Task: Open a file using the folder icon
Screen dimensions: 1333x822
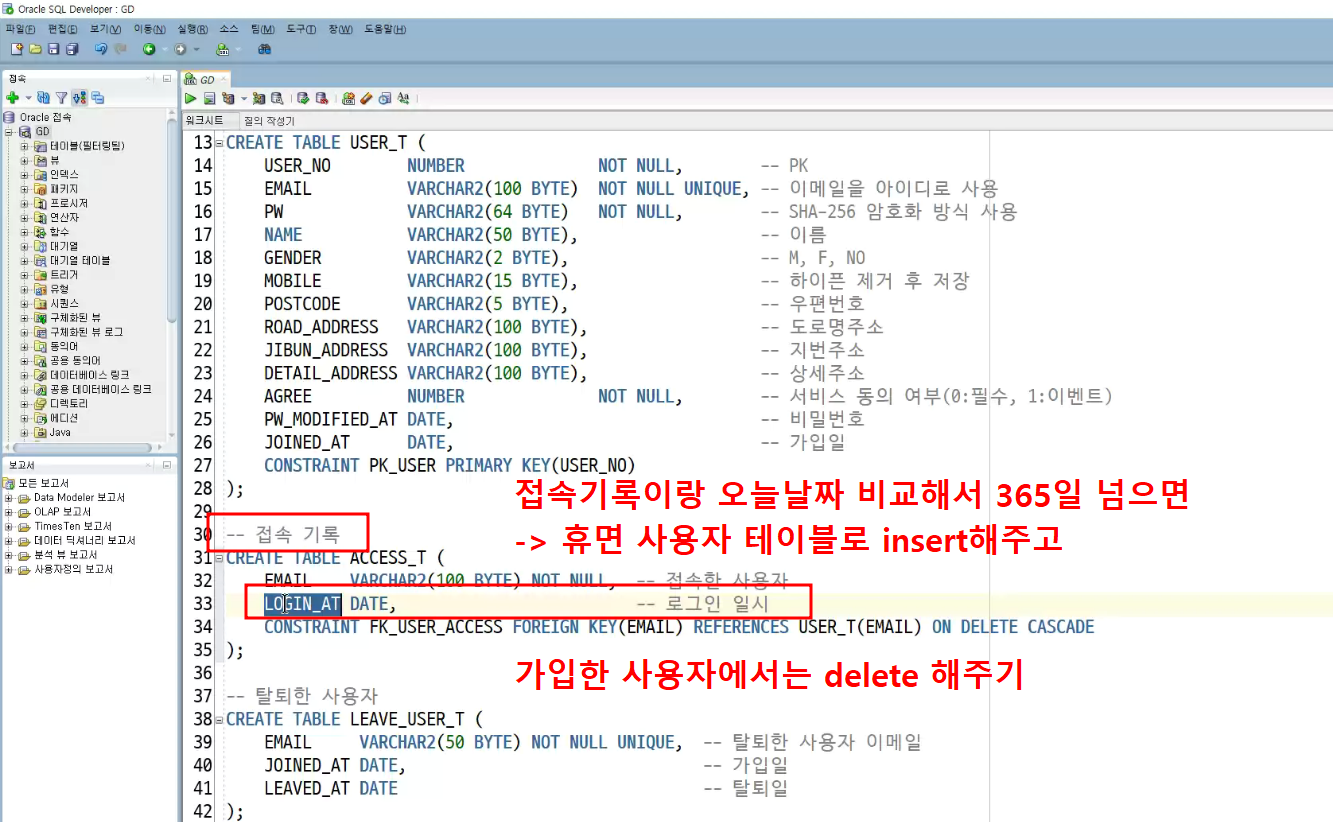Action: click(36, 49)
